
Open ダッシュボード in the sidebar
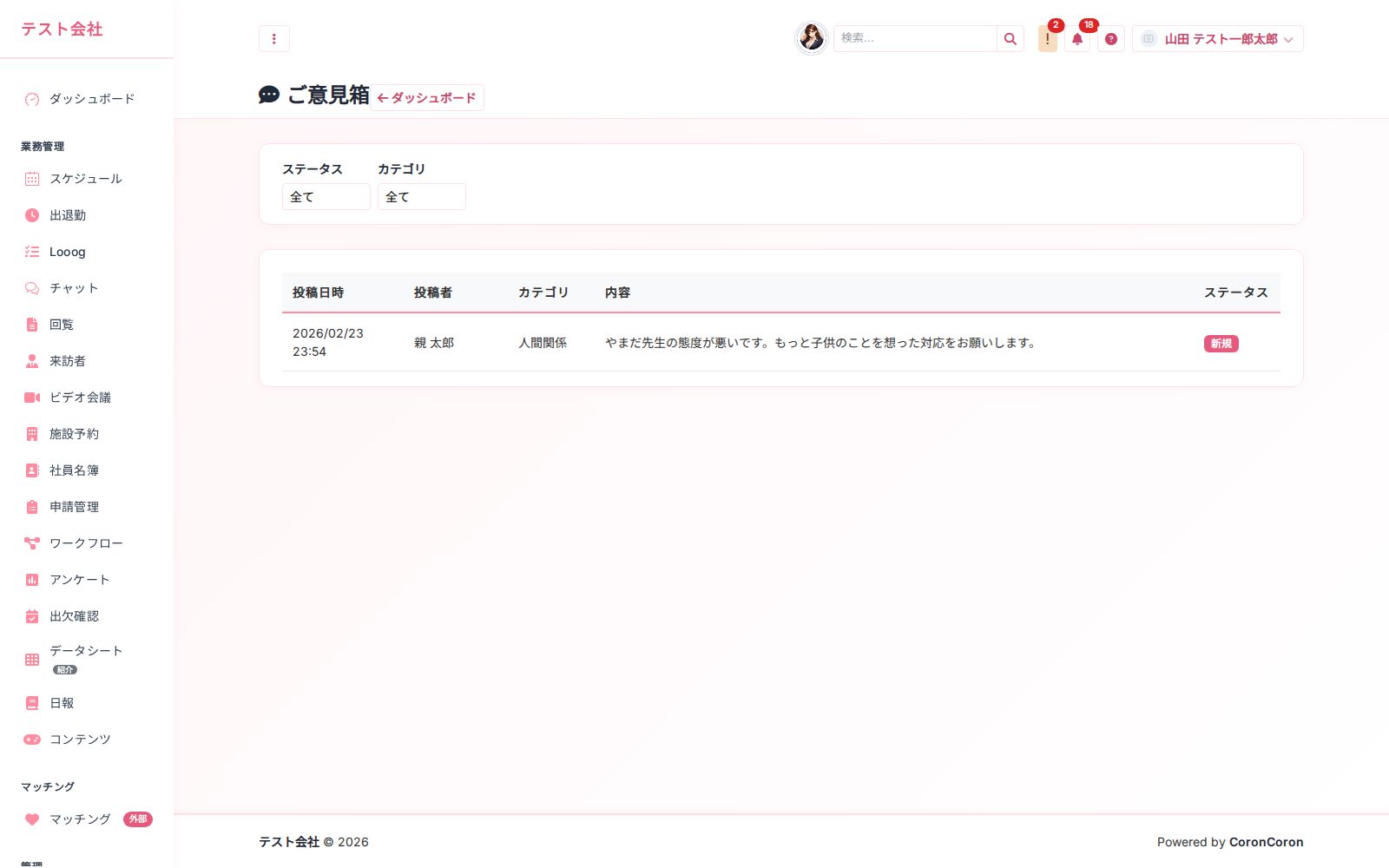click(x=87, y=99)
